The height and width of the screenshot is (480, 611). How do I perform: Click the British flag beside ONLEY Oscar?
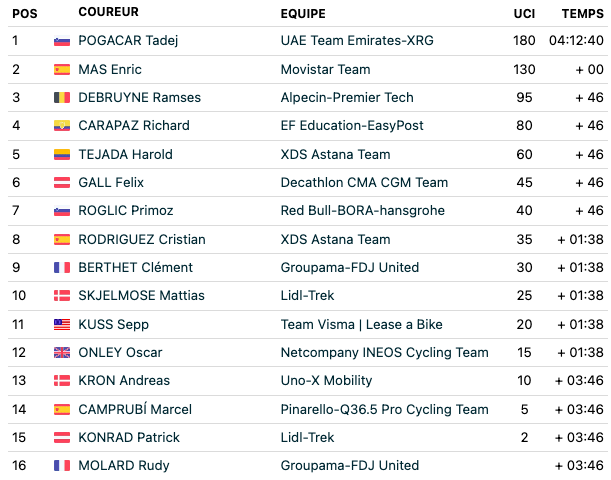(62, 352)
